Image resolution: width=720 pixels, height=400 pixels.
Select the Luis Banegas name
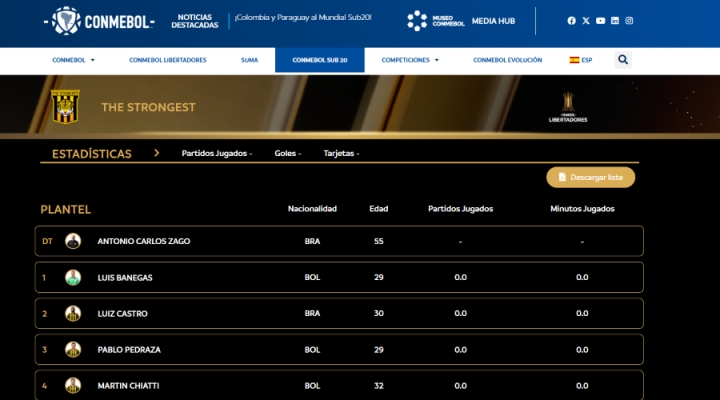[125, 278]
